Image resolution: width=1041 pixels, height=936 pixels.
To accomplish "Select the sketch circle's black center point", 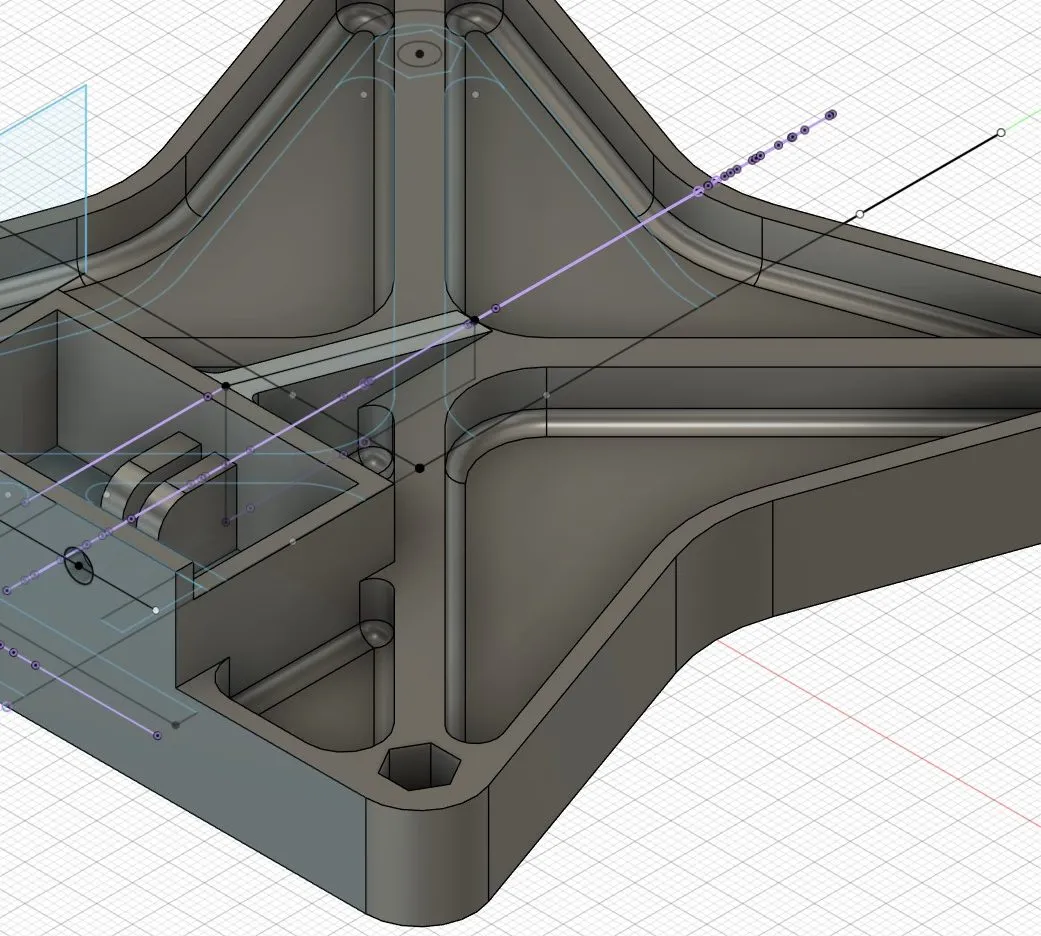I will coord(79,566).
